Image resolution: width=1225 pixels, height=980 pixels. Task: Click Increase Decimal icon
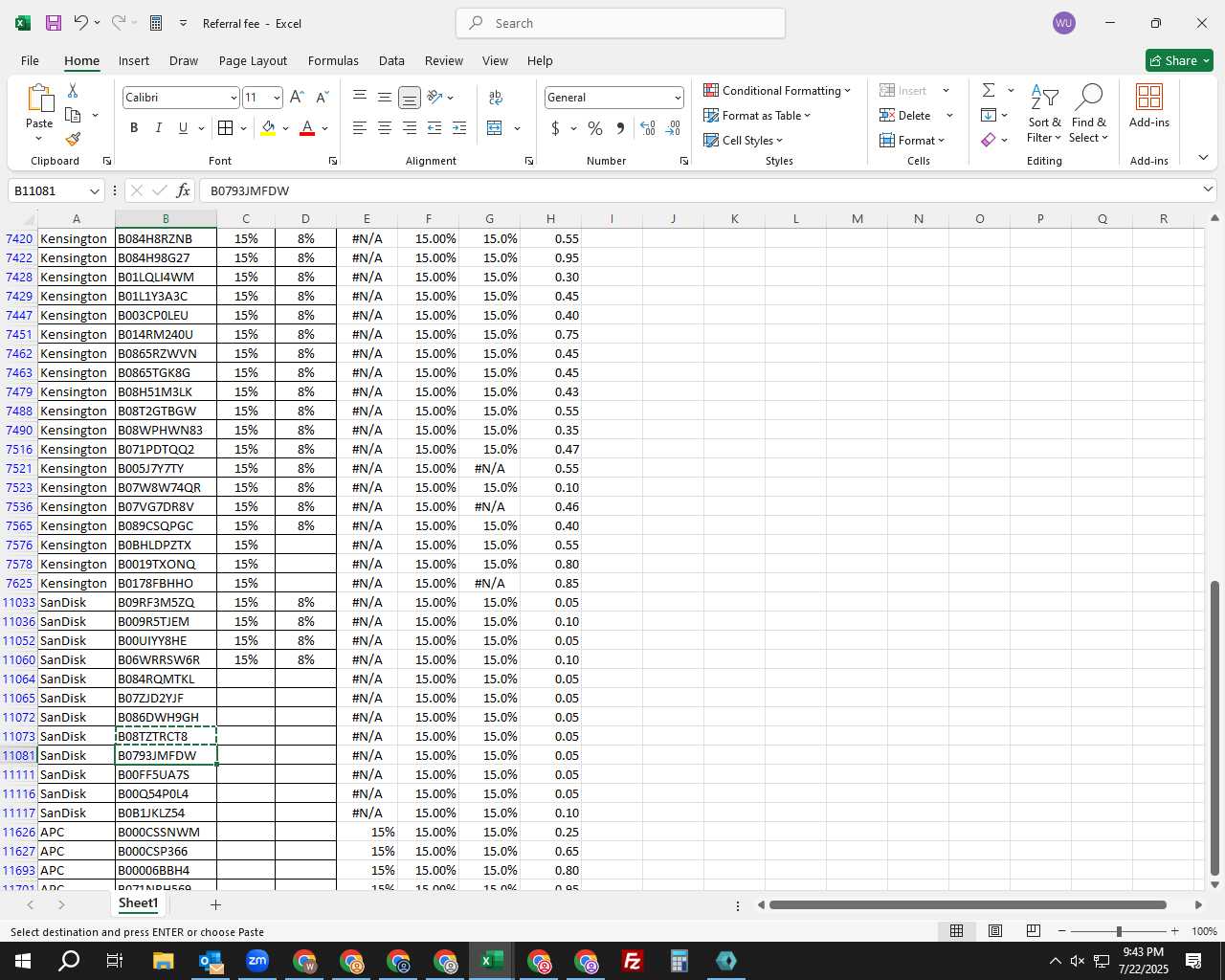point(648,128)
